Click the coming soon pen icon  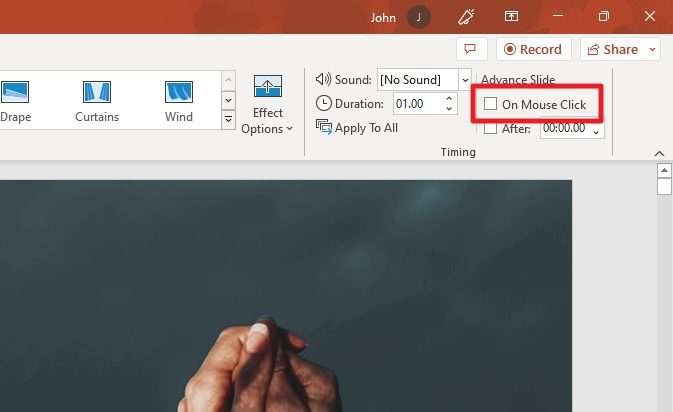click(x=466, y=17)
